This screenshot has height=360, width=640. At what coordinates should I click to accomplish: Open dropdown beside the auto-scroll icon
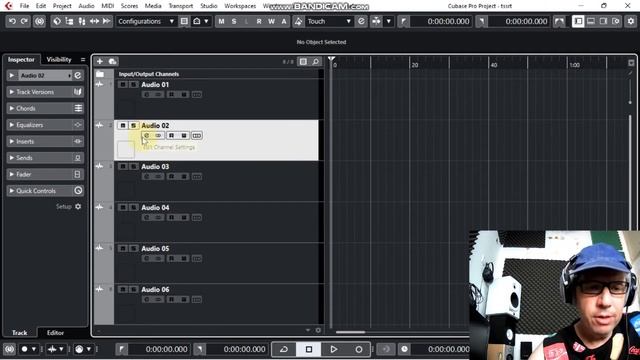[389, 21]
